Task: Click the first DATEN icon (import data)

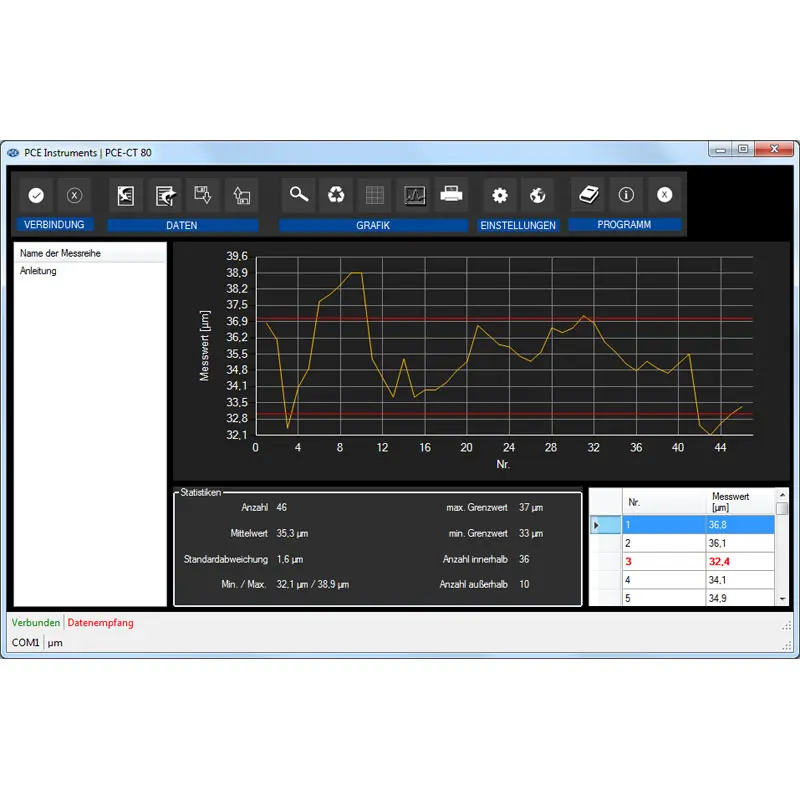Action: coord(126,195)
